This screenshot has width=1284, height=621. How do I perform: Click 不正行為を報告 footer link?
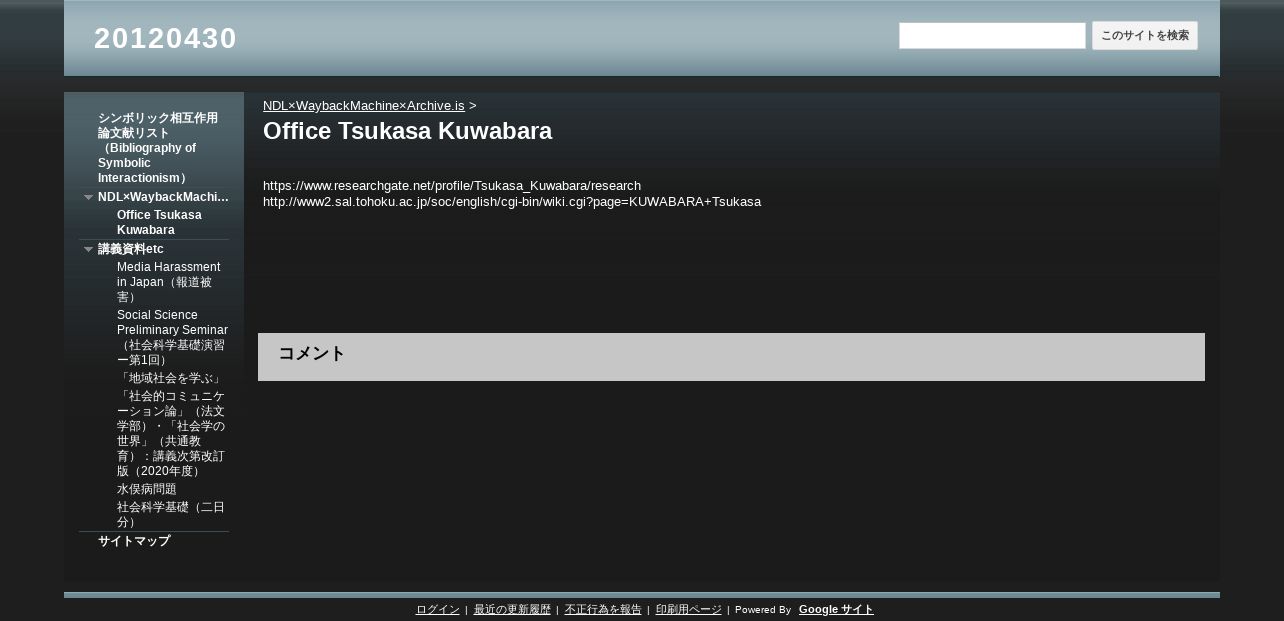tap(603, 610)
